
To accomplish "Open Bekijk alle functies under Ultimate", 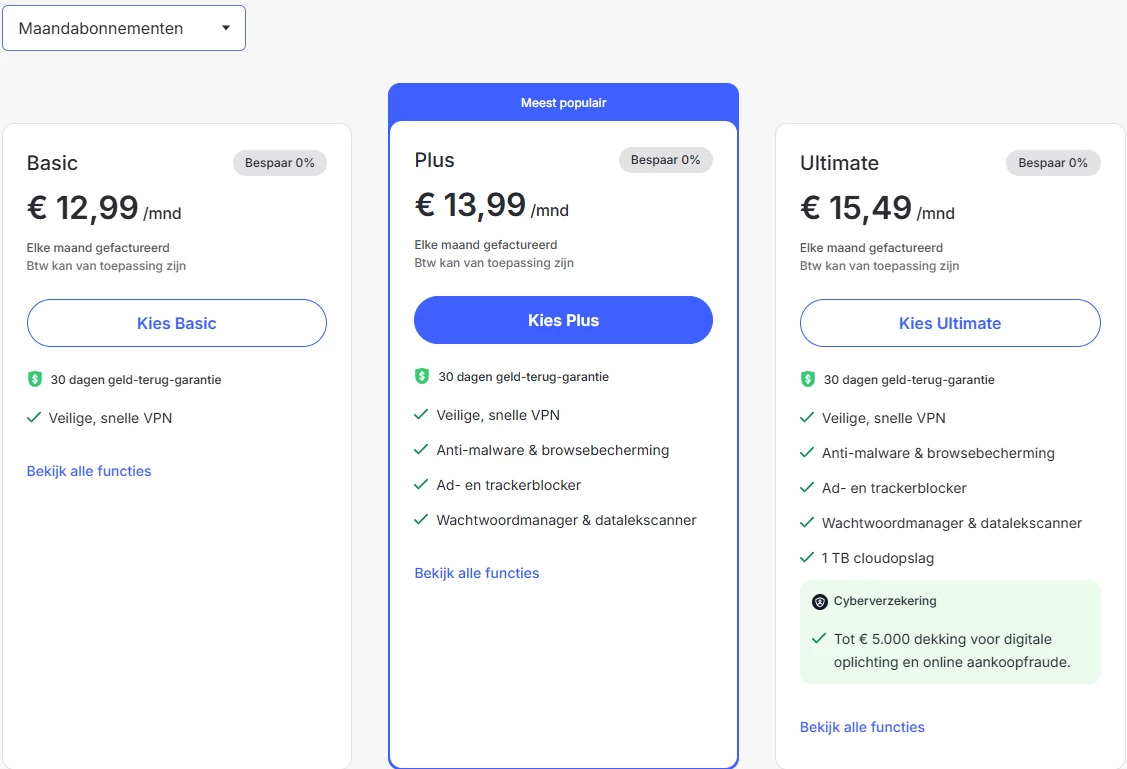I will pos(862,727).
